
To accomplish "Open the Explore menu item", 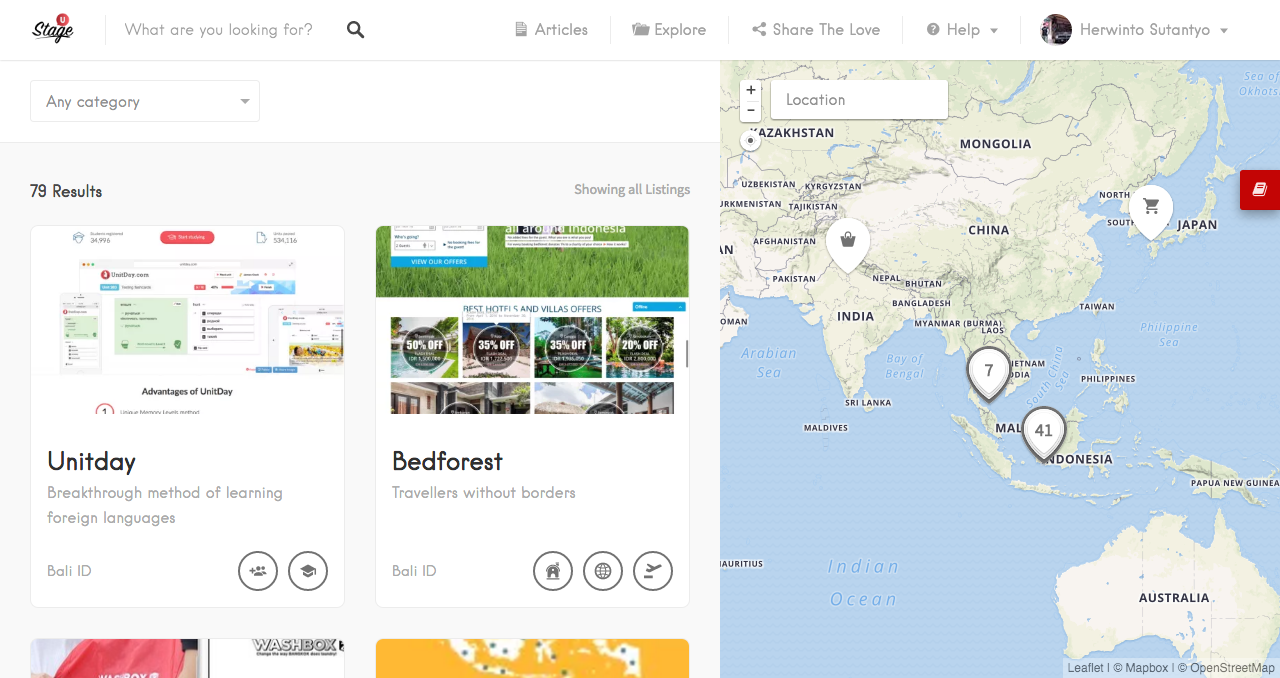I will (x=669, y=30).
